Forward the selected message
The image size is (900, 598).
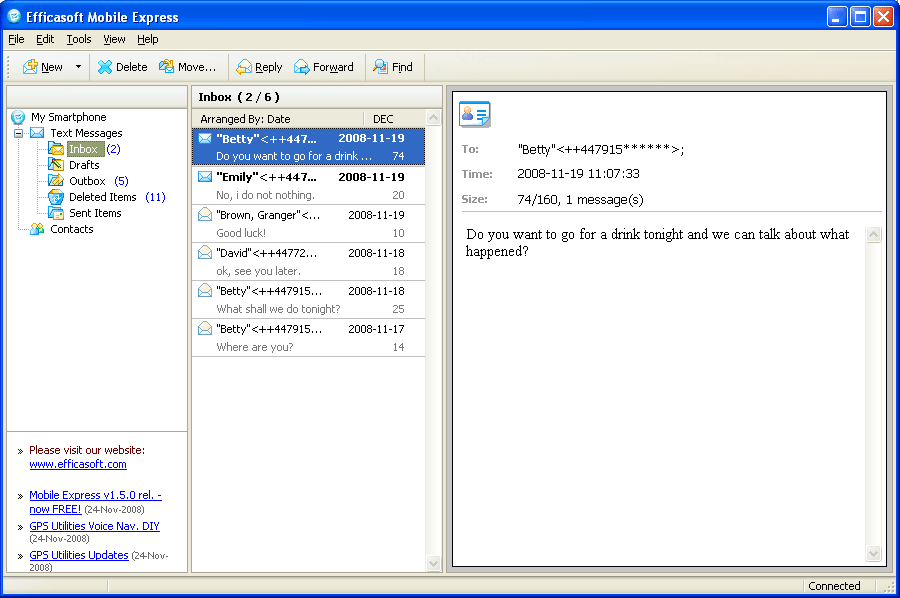(x=323, y=67)
